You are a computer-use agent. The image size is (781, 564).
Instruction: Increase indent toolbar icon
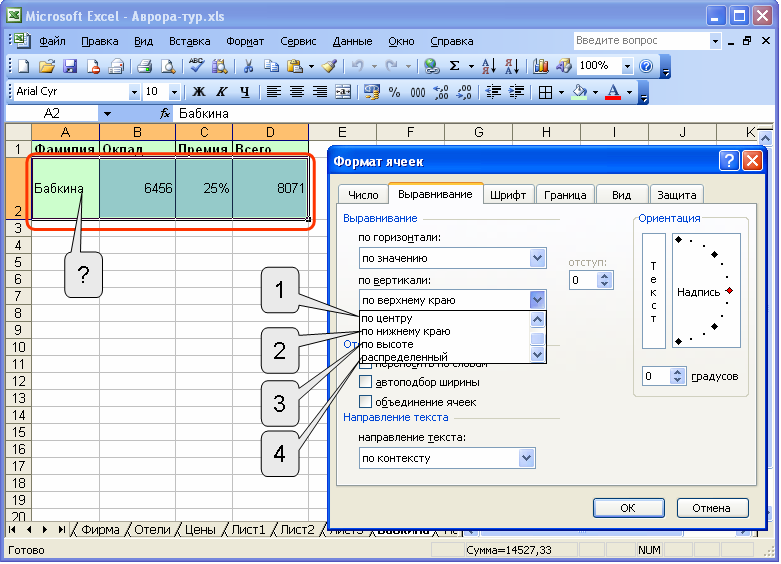click(517, 92)
